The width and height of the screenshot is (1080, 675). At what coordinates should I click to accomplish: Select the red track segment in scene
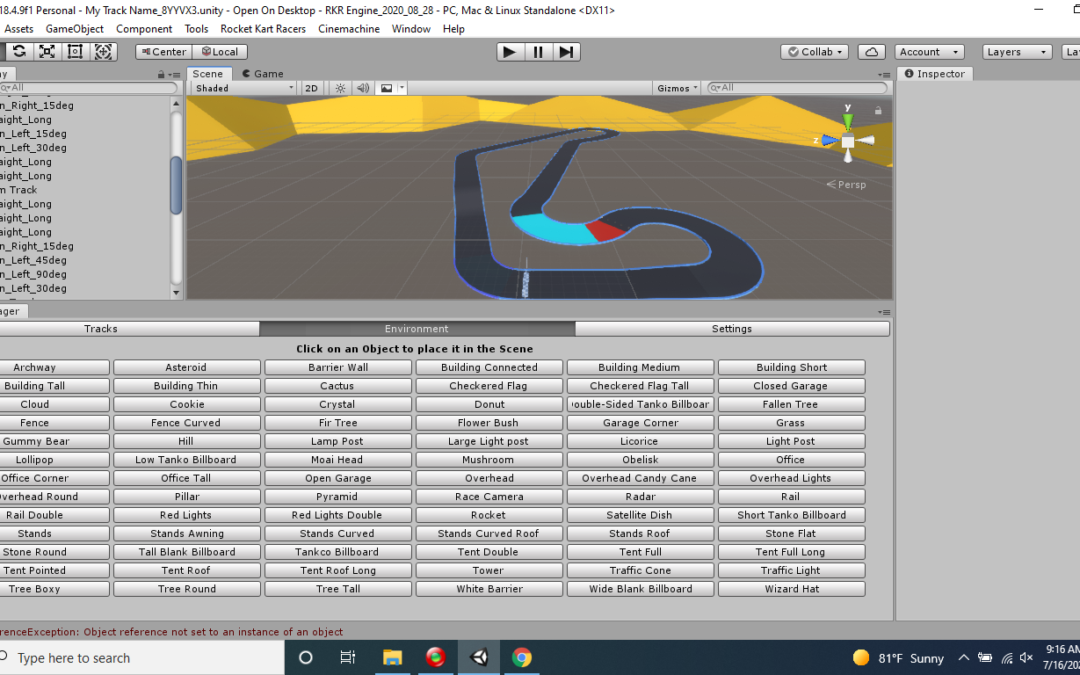point(605,230)
